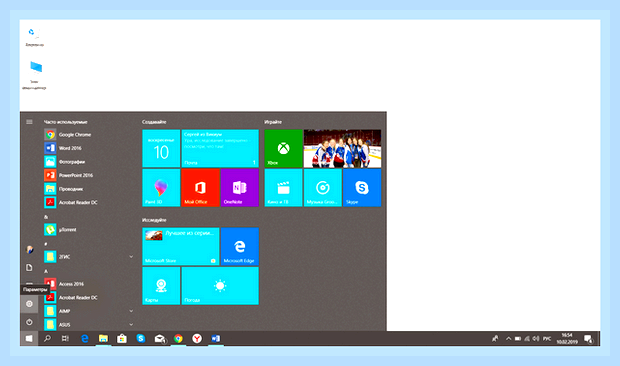Open the Погода weather tile
Screen dimensions: 620x366
[220, 286]
